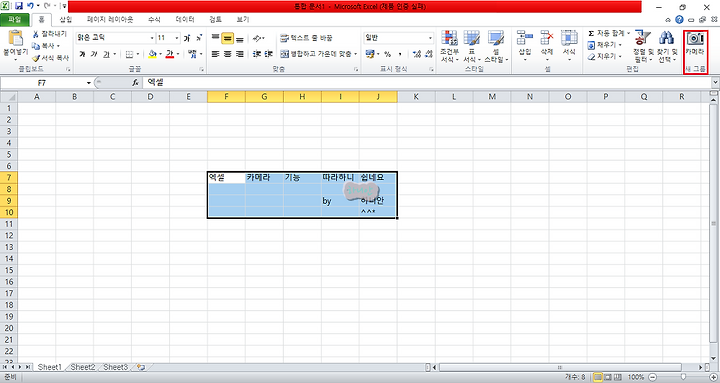Click the Insert cells (삽입) icon
Image resolution: width=720 pixels, height=383 pixels.
tap(524, 38)
